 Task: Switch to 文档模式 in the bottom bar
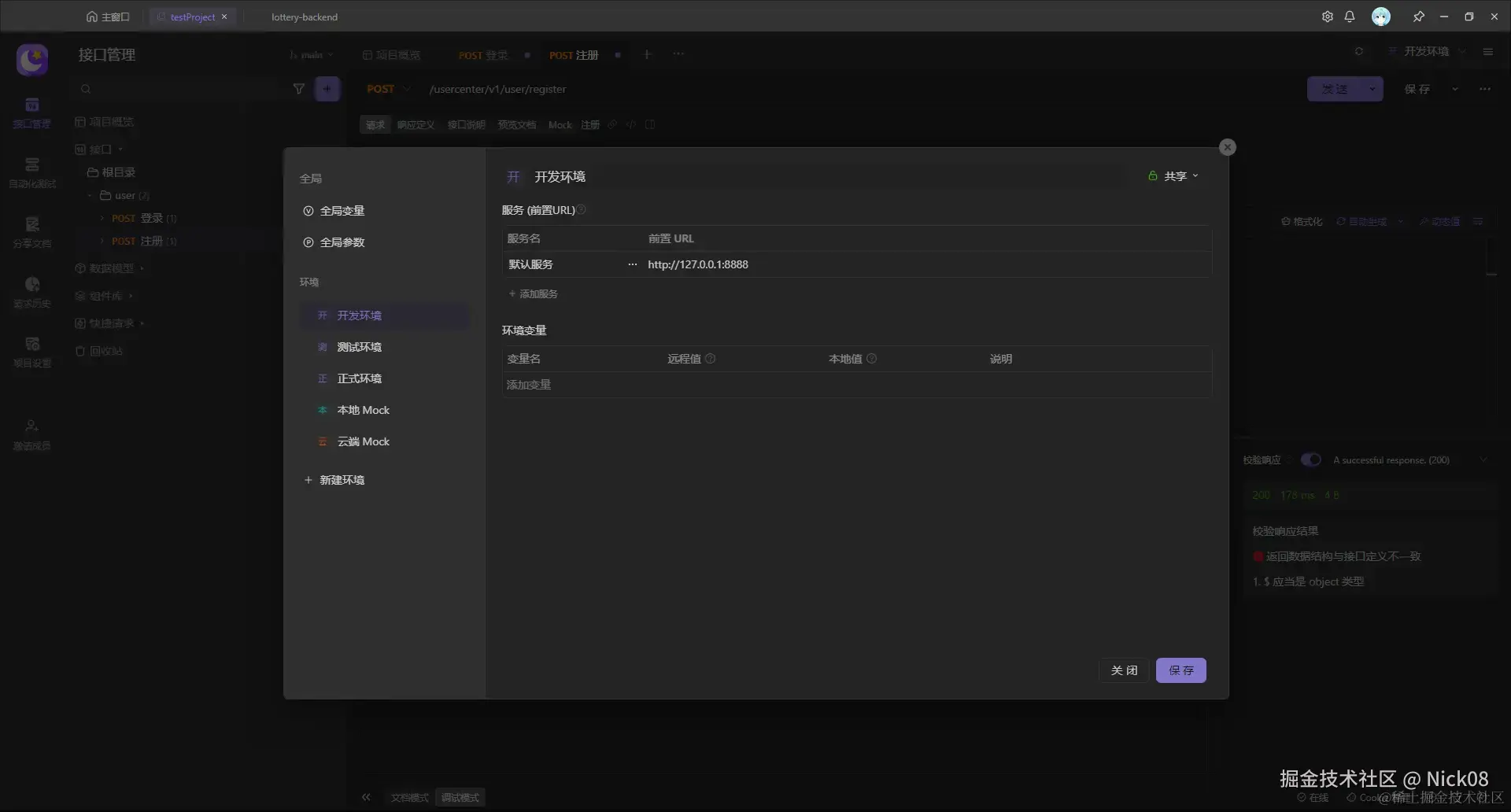pos(409,798)
